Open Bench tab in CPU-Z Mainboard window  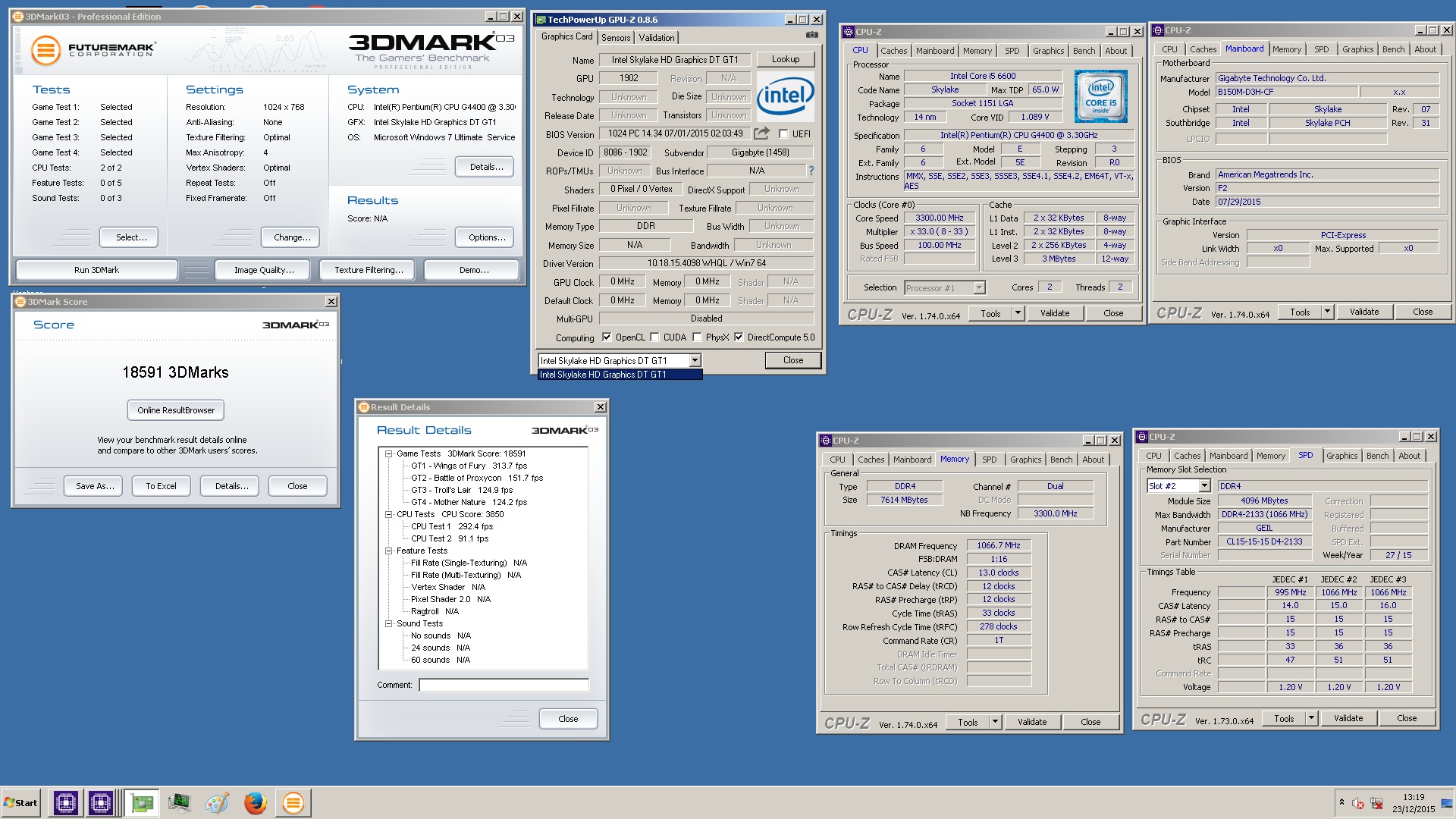(x=1393, y=49)
